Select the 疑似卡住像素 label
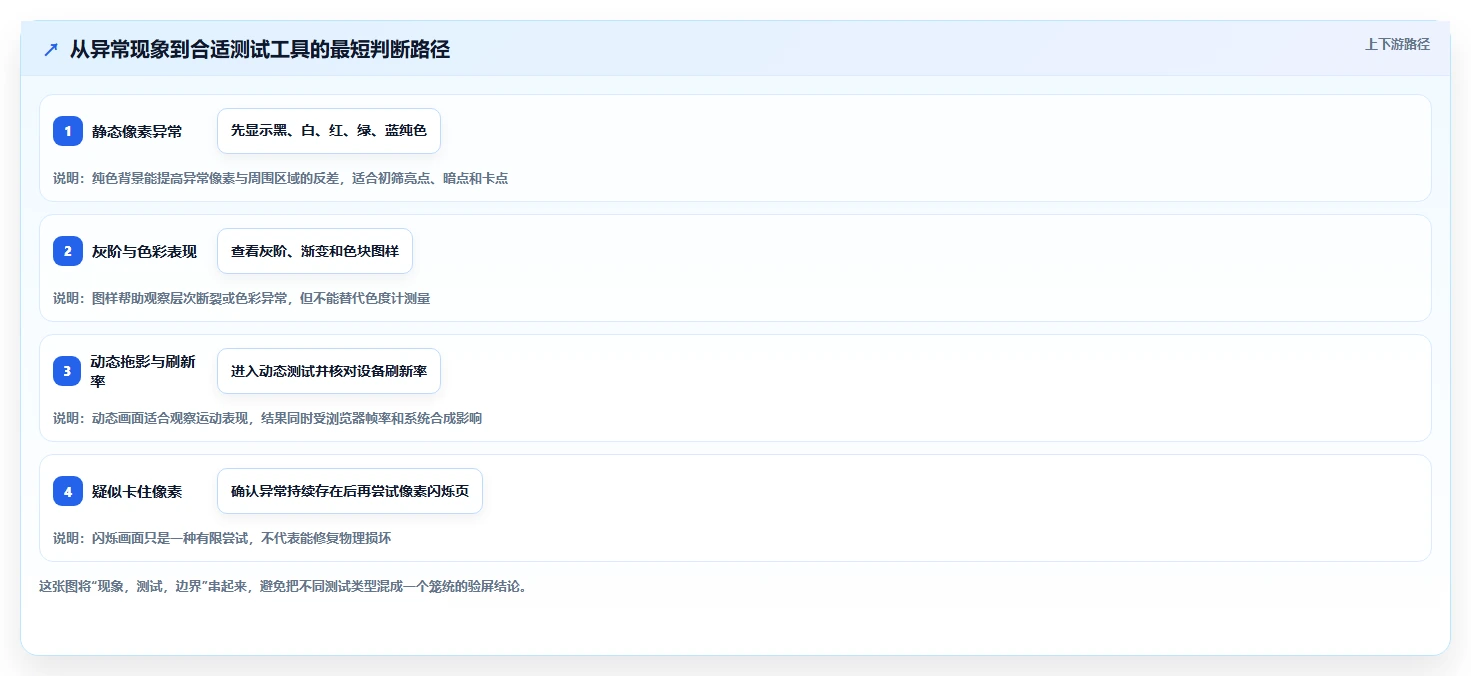Viewport: 1471px width, 676px height. (137, 491)
